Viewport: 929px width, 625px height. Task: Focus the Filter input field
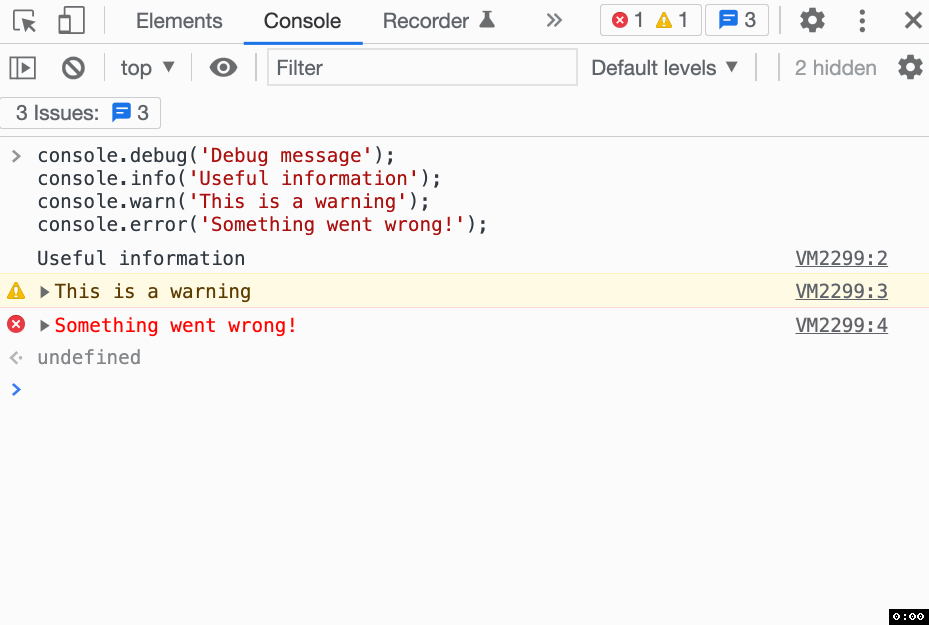click(422, 68)
